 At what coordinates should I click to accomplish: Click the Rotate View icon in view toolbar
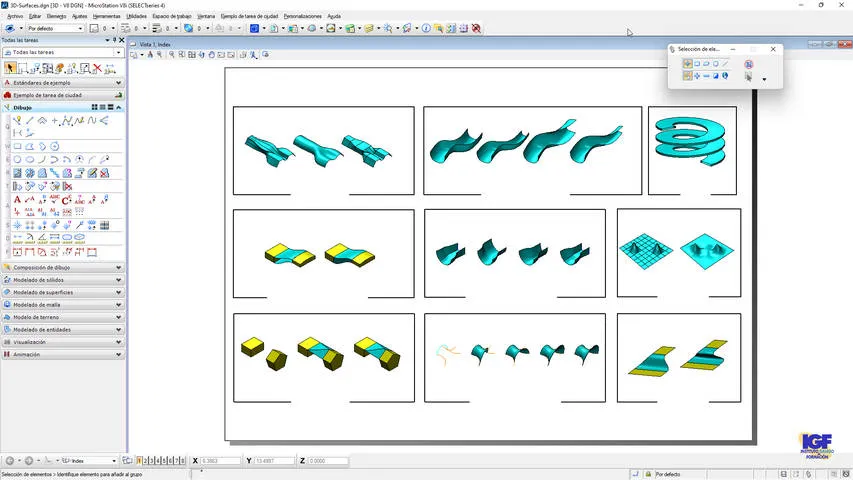click(x=201, y=54)
